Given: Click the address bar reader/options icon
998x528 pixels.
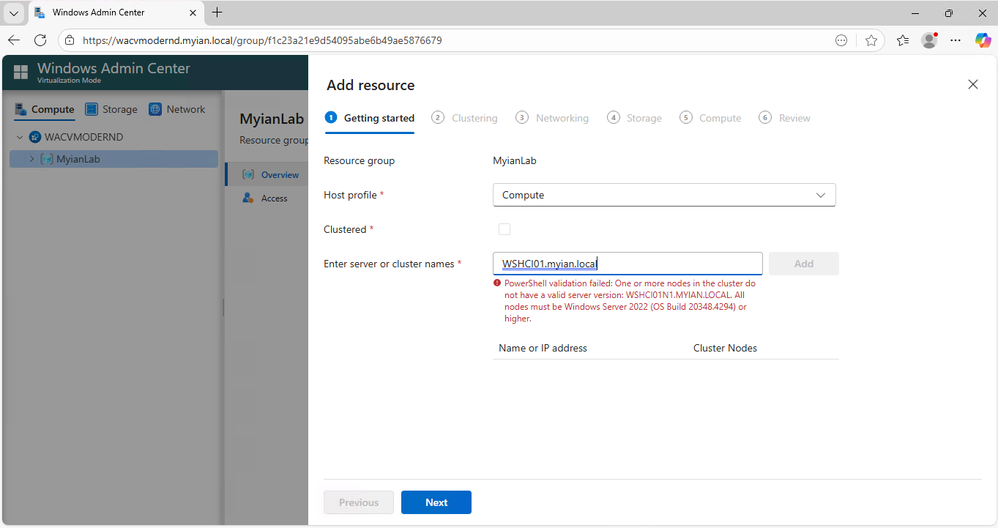Looking at the screenshot, I should point(841,40).
